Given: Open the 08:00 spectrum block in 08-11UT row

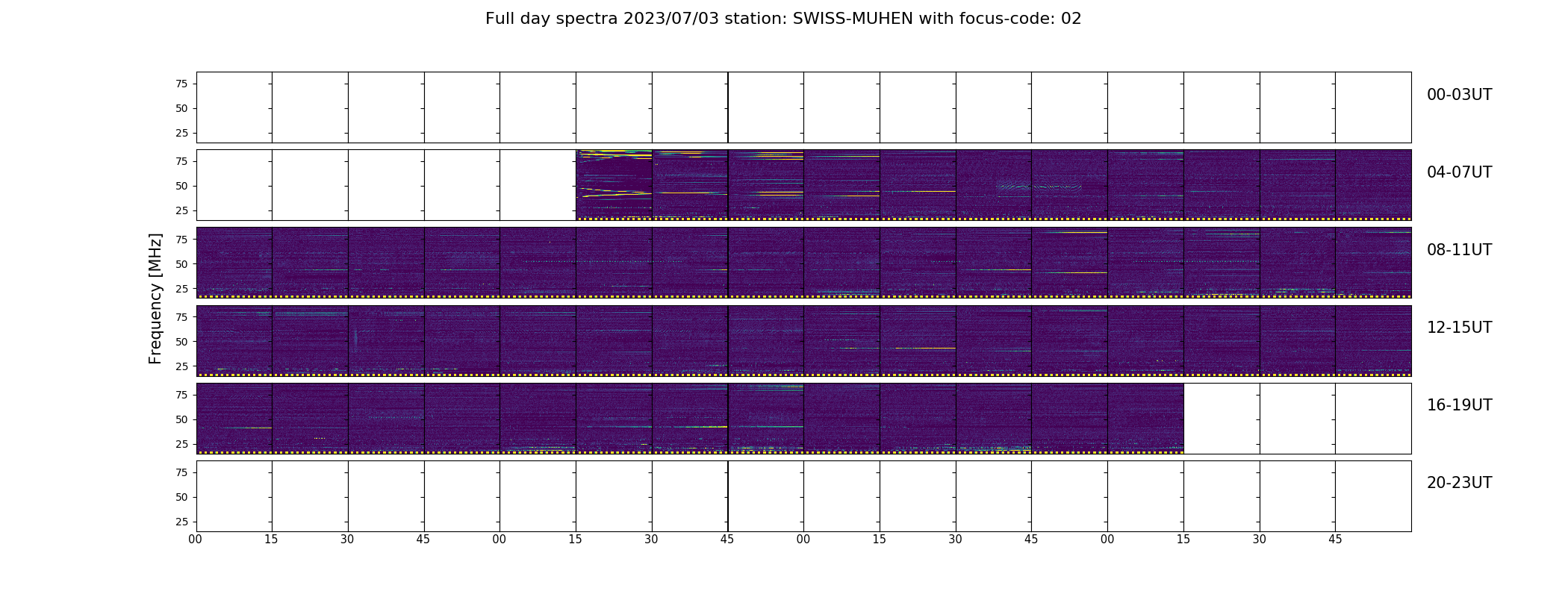Looking at the screenshot, I should [234, 263].
